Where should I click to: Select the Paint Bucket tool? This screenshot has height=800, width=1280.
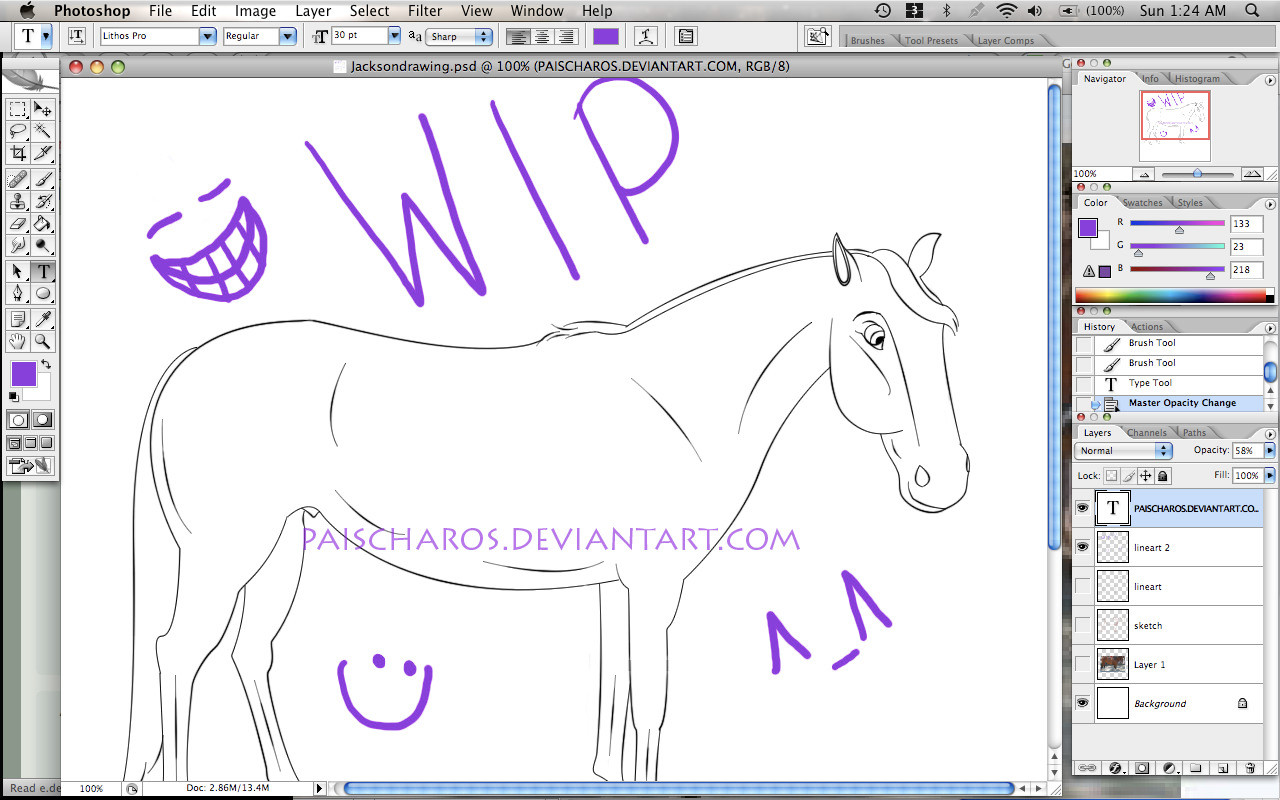43,224
